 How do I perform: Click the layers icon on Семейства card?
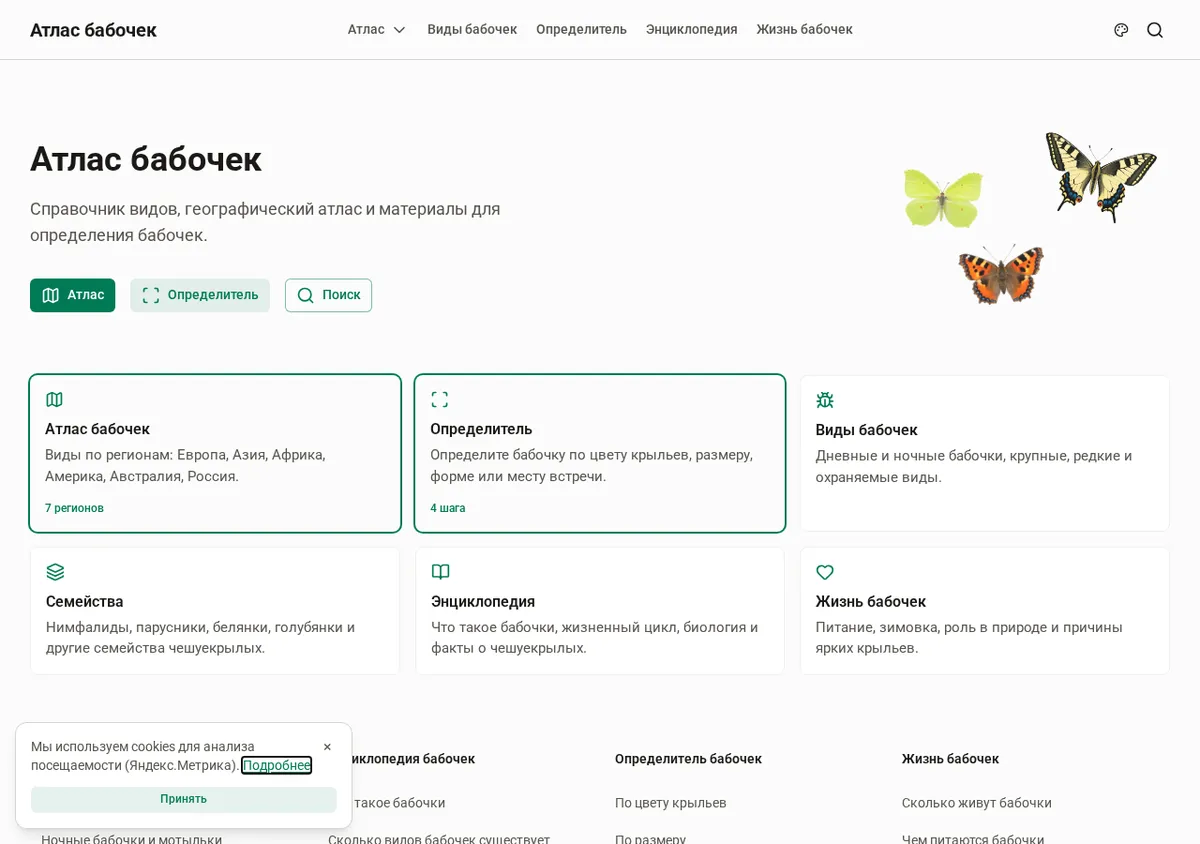[x=55, y=572]
